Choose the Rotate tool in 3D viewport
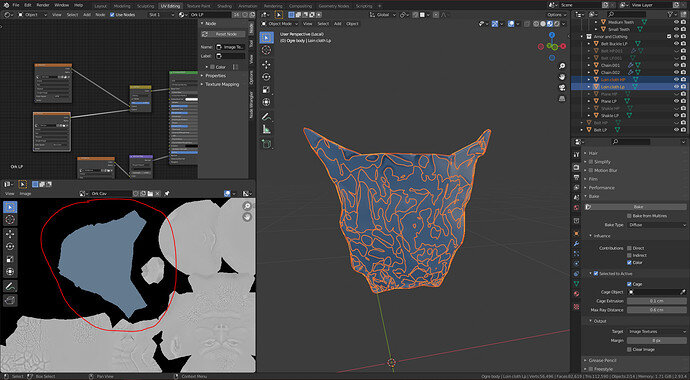 266,77
